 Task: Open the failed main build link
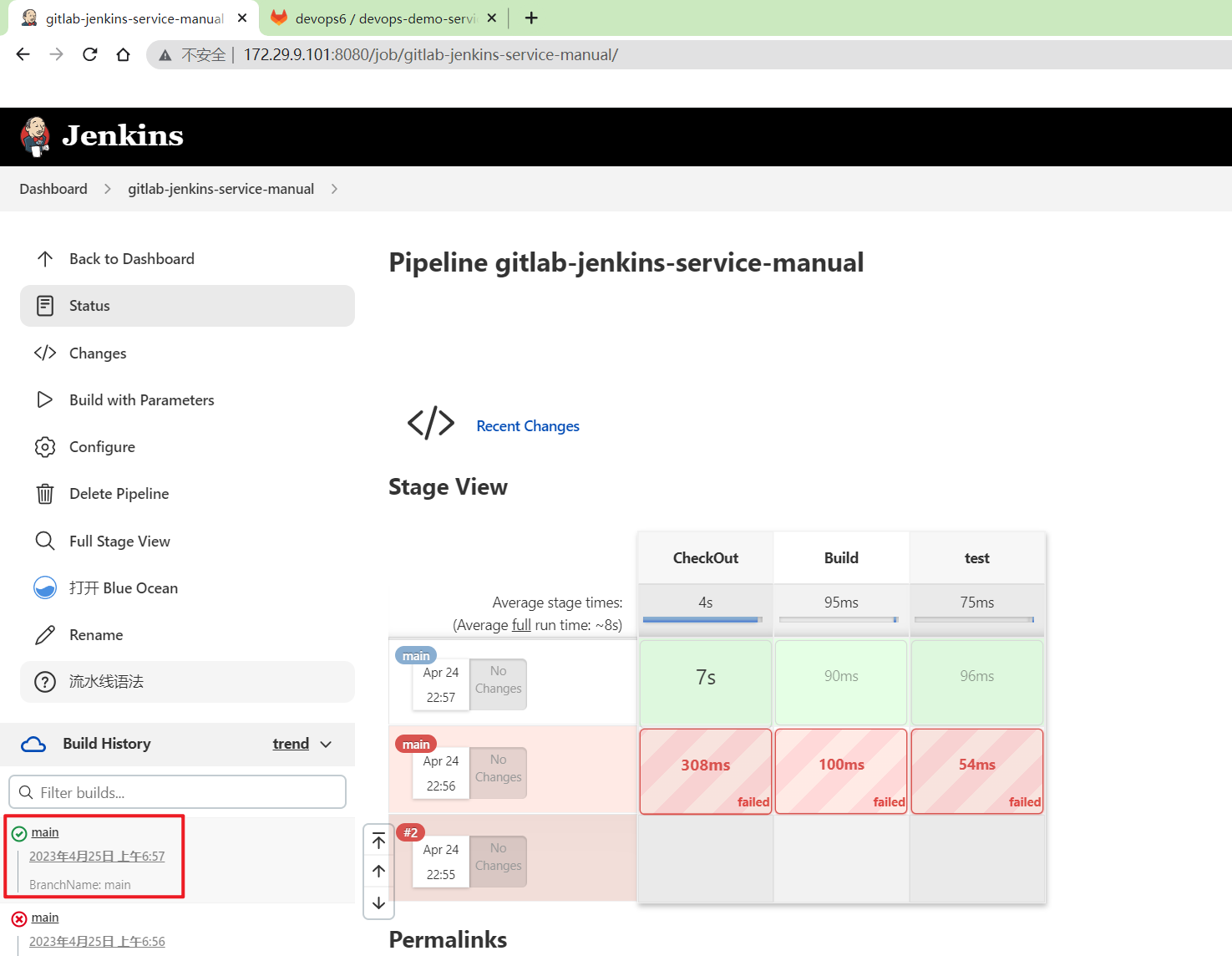[x=45, y=918]
